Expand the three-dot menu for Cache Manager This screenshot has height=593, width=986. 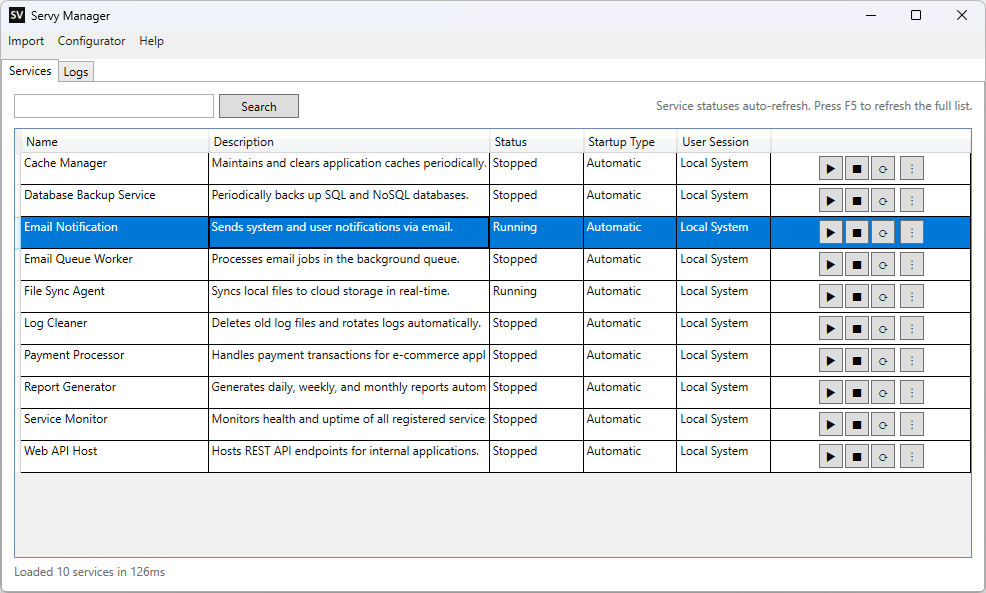coord(911,169)
